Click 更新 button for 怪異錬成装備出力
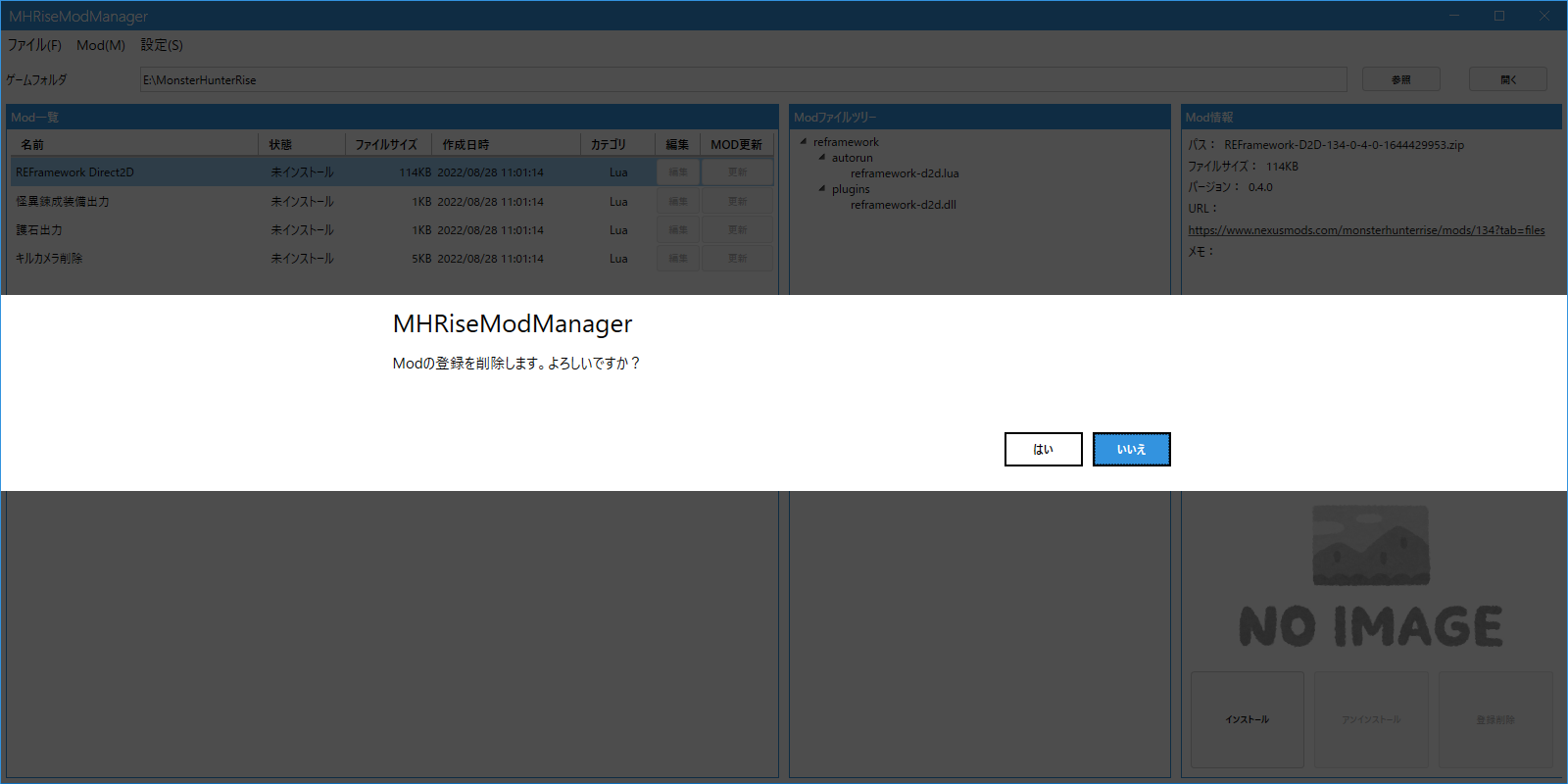 tap(737, 201)
